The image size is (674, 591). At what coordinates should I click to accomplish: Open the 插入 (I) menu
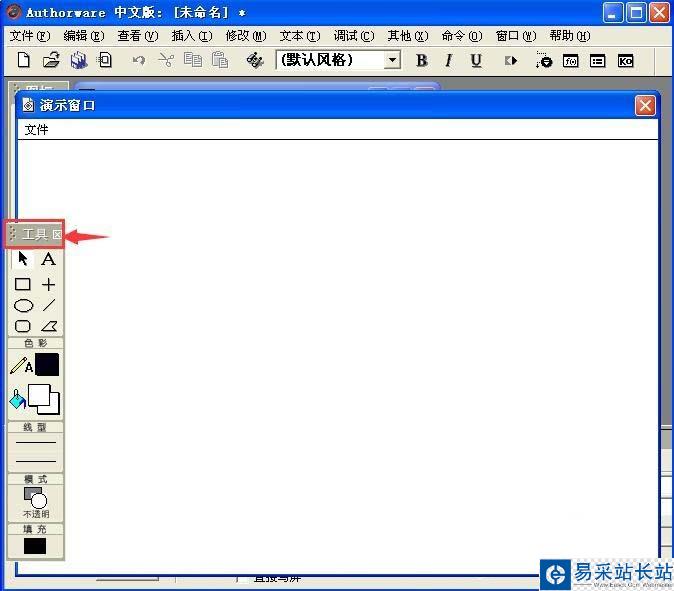click(192, 36)
